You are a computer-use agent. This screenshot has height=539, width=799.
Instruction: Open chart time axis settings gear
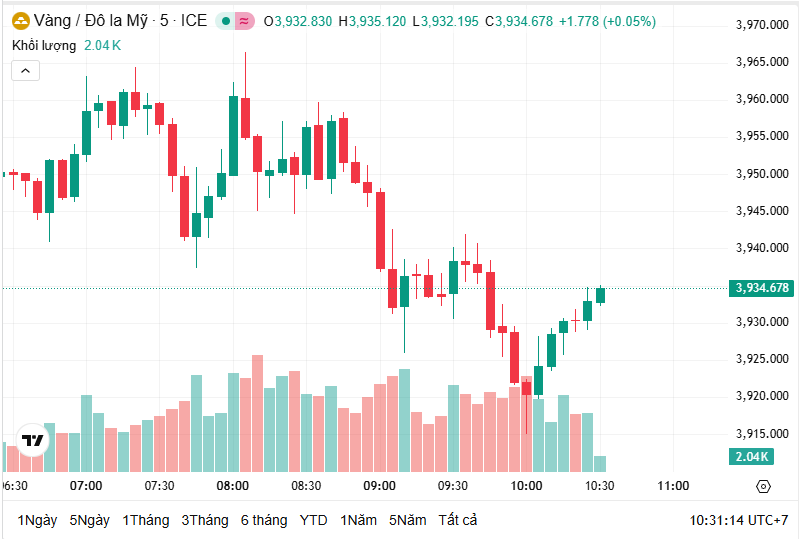[763, 486]
